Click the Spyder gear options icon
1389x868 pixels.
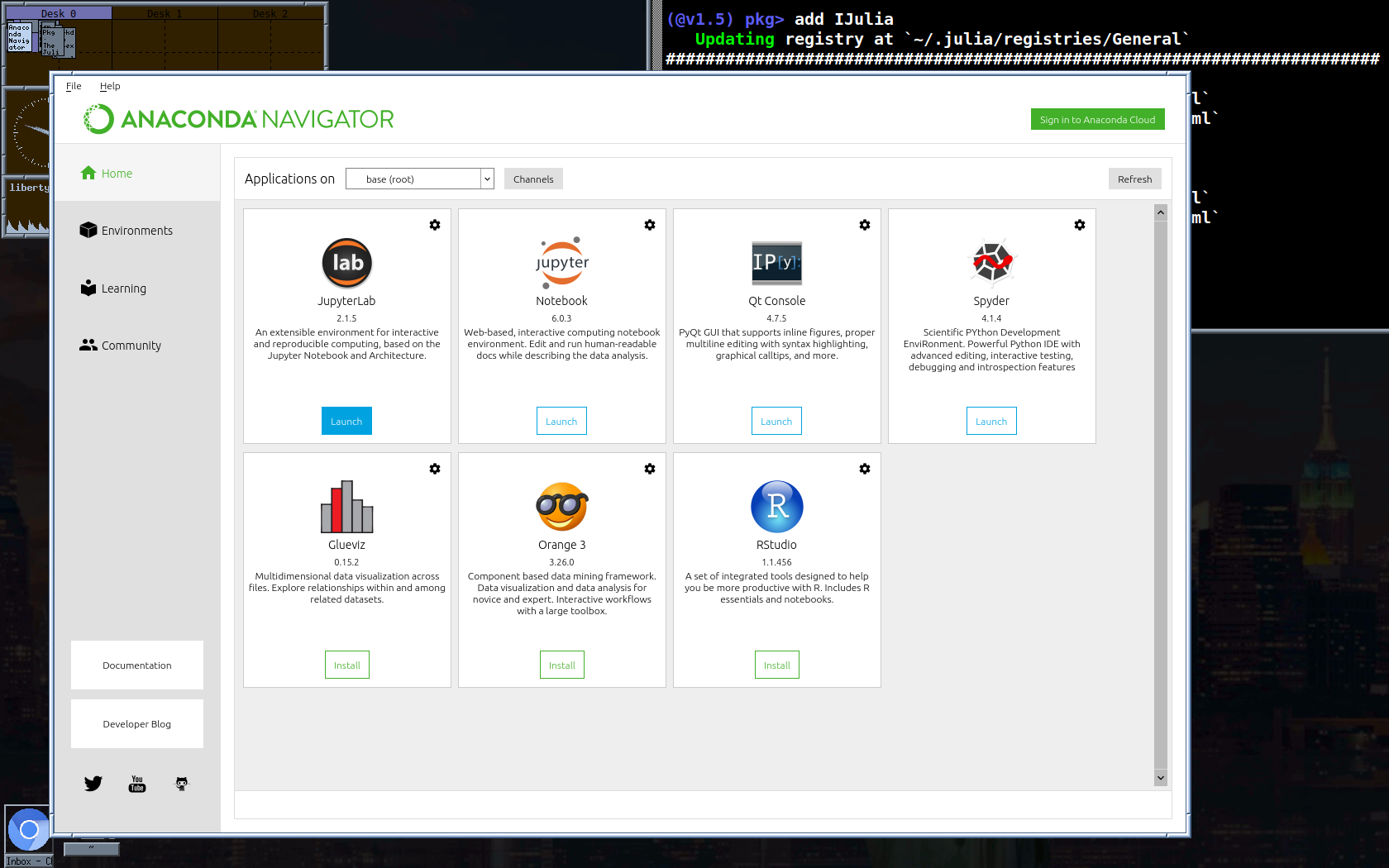[1080, 225]
